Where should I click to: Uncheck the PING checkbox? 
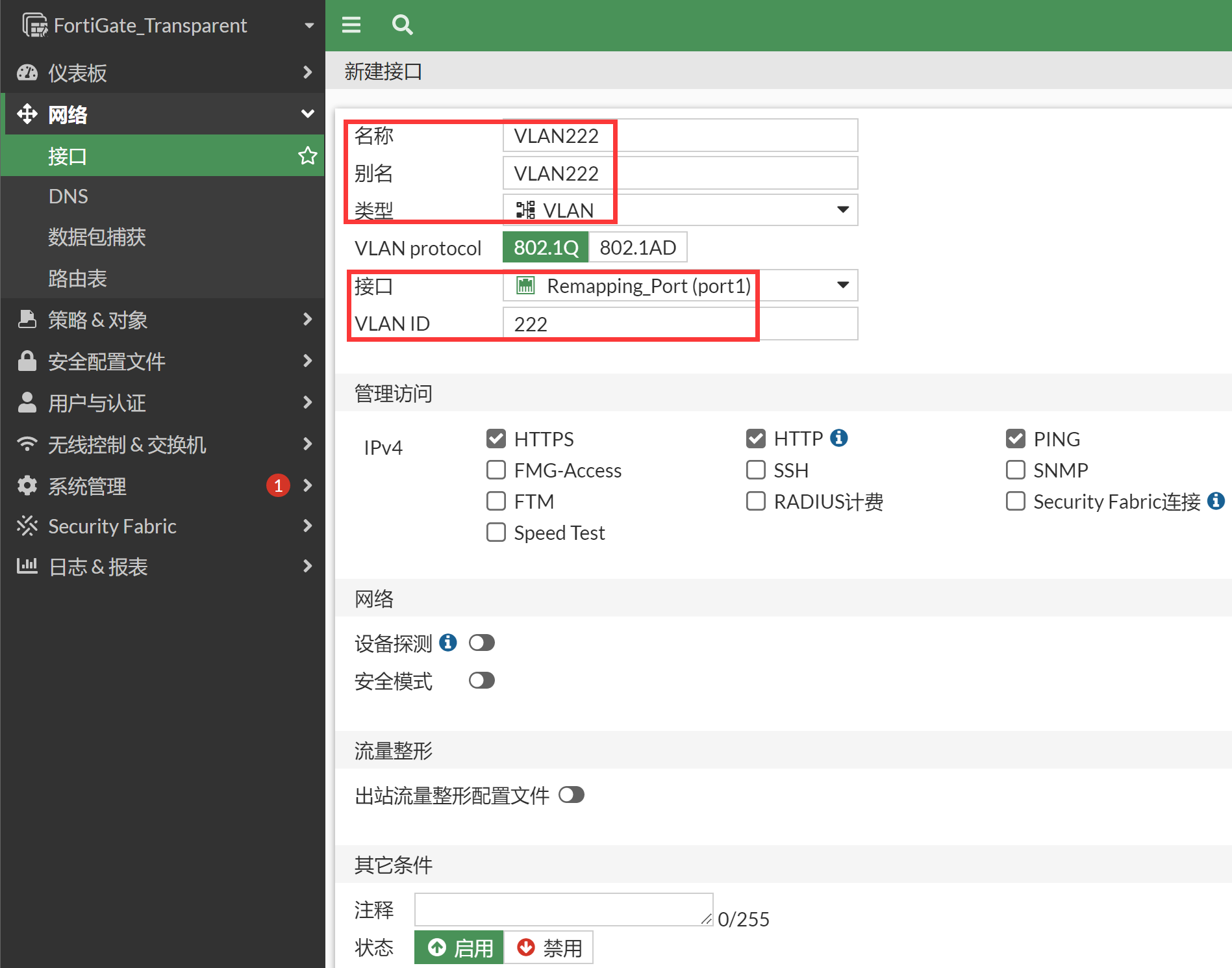(x=1015, y=439)
